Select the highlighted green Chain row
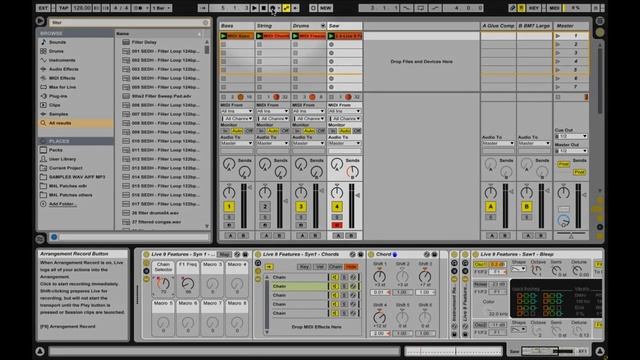Image resolution: width=640 pixels, height=360 pixels. 300,286
